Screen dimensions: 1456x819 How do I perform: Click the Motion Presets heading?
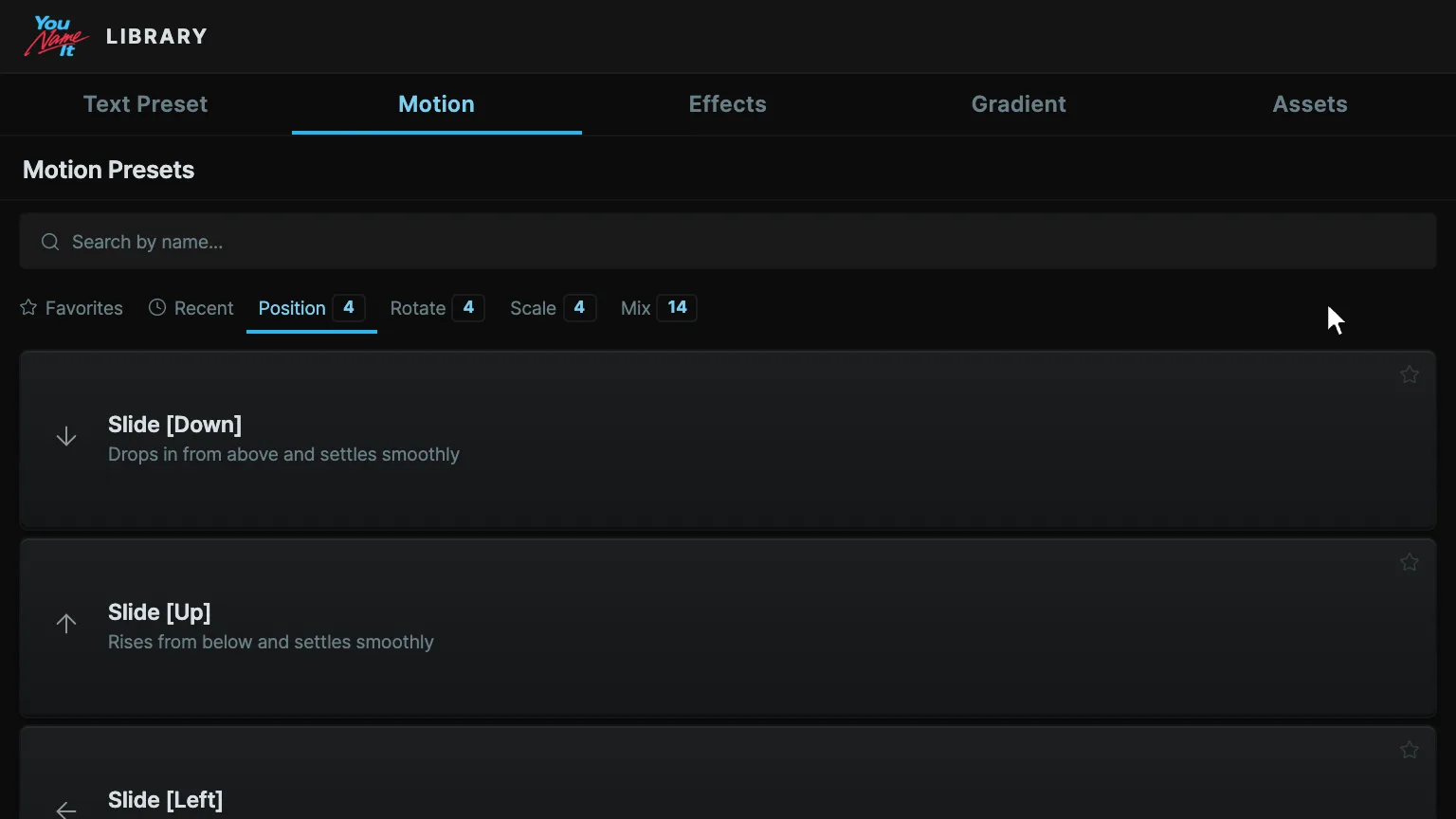(109, 170)
